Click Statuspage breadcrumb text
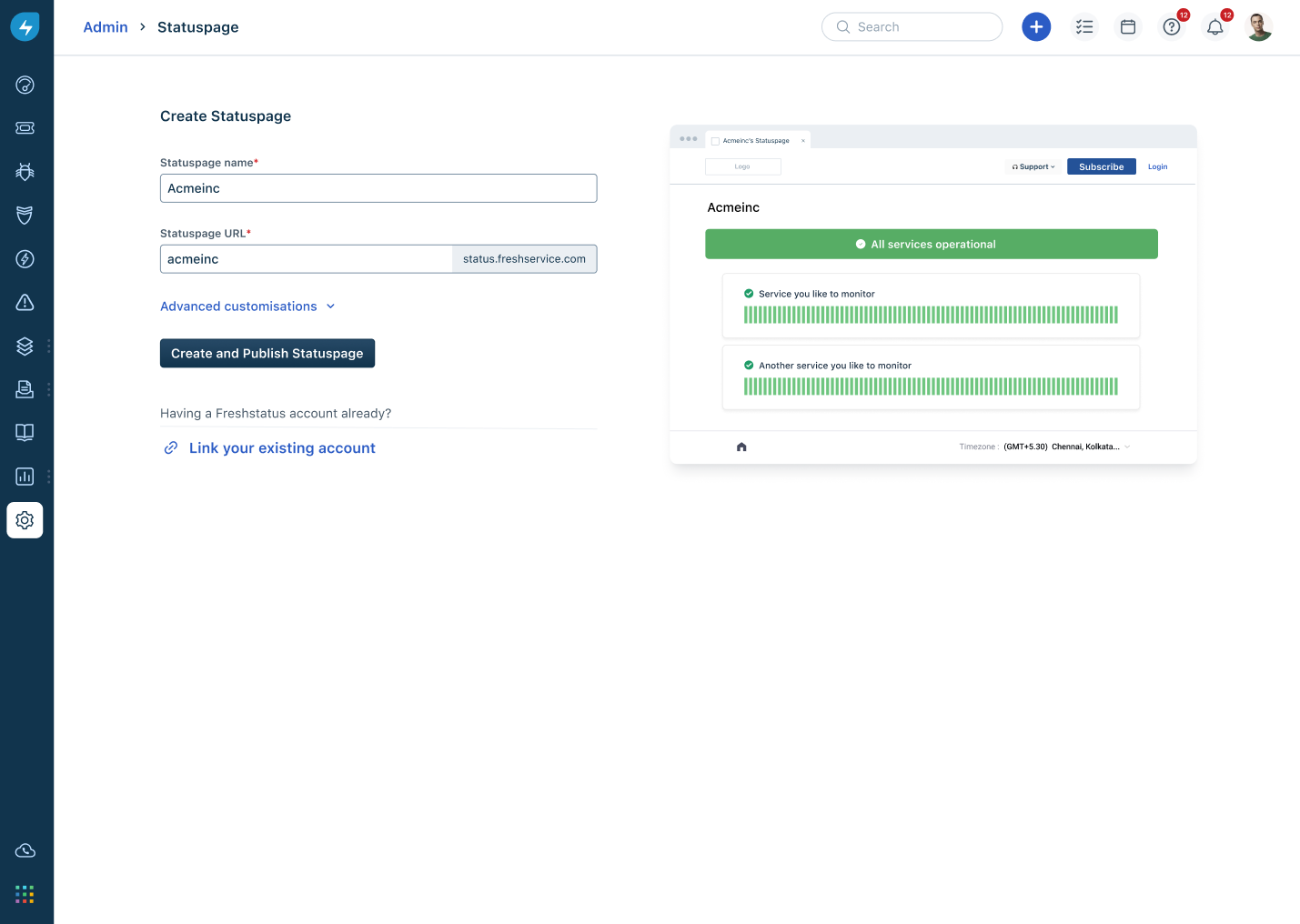 (198, 27)
